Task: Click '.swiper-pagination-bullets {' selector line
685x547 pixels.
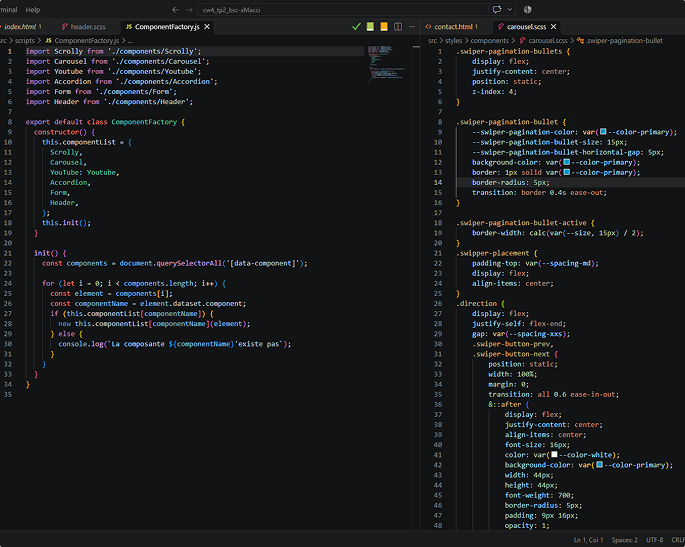Action: (x=513, y=51)
